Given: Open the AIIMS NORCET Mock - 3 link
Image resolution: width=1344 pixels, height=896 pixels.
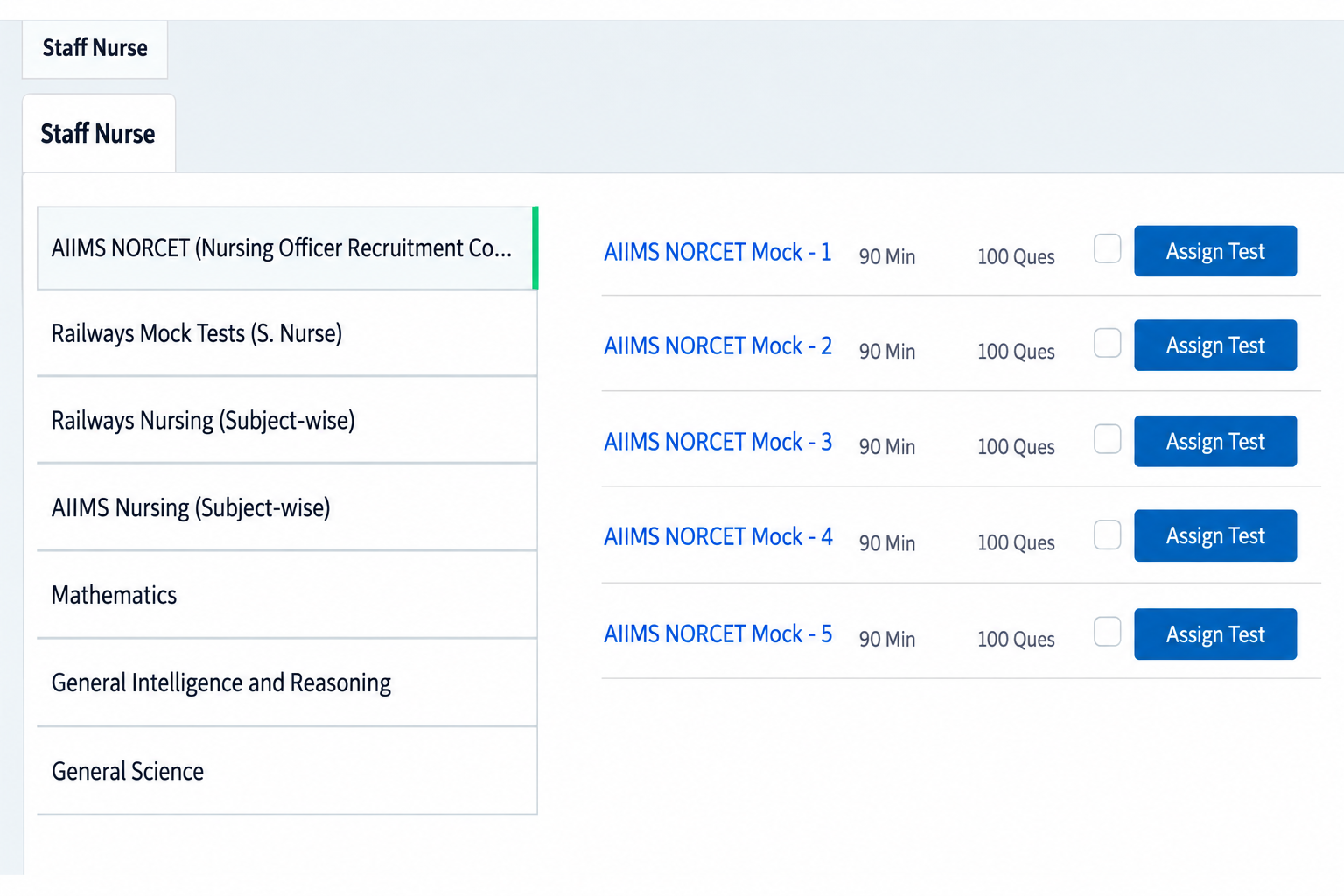Looking at the screenshot, I should click(x=717, y=442).
